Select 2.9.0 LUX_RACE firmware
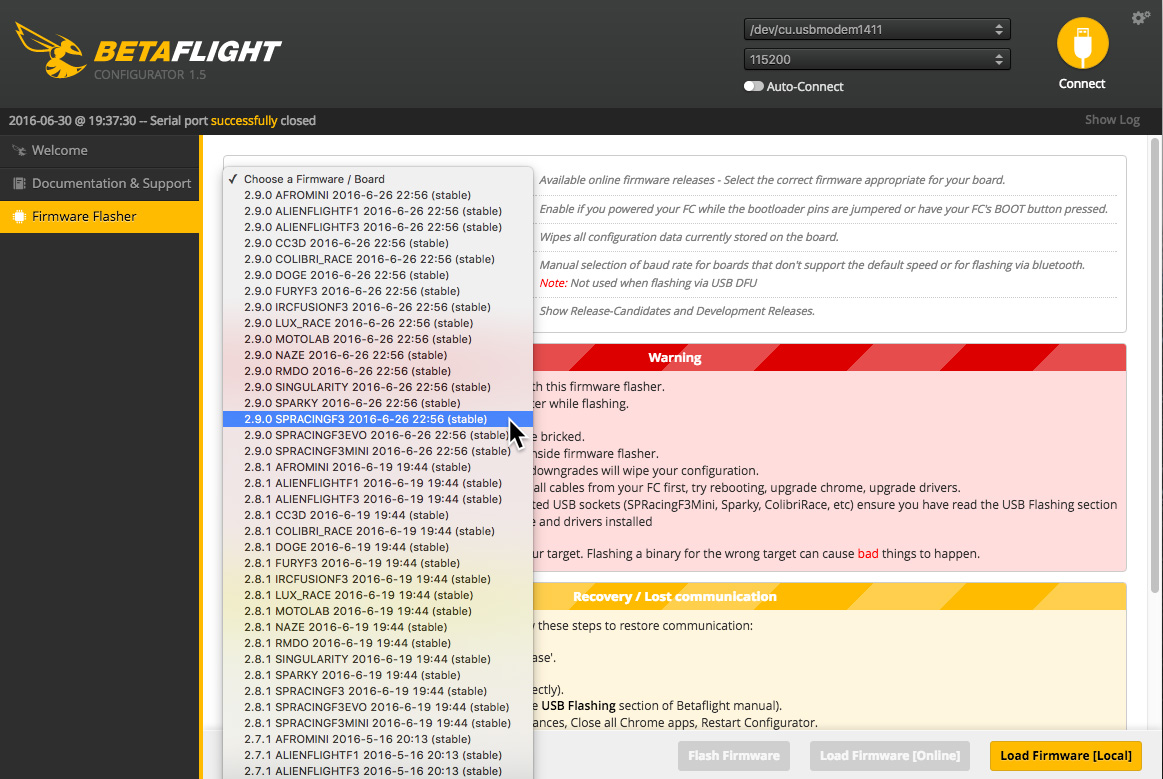1163x779 pixels. click(378, 323)
